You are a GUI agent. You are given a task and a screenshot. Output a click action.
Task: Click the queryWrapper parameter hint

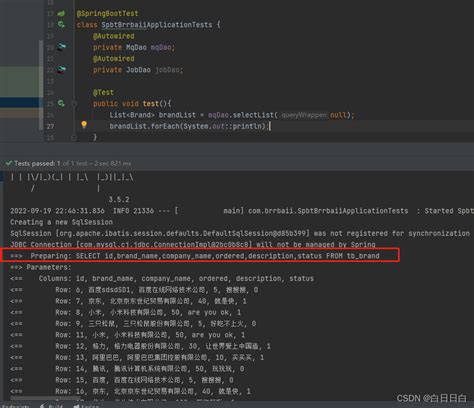[x=304, y=115]
